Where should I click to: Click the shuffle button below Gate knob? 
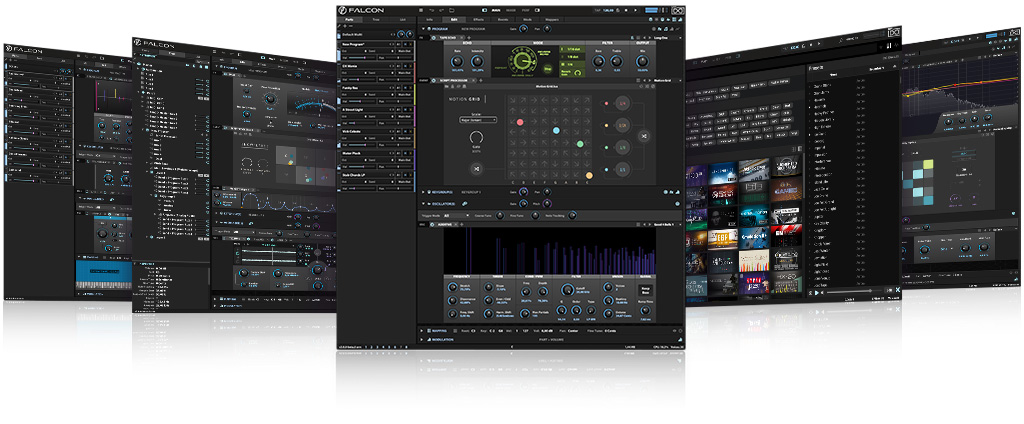point(476,169)
